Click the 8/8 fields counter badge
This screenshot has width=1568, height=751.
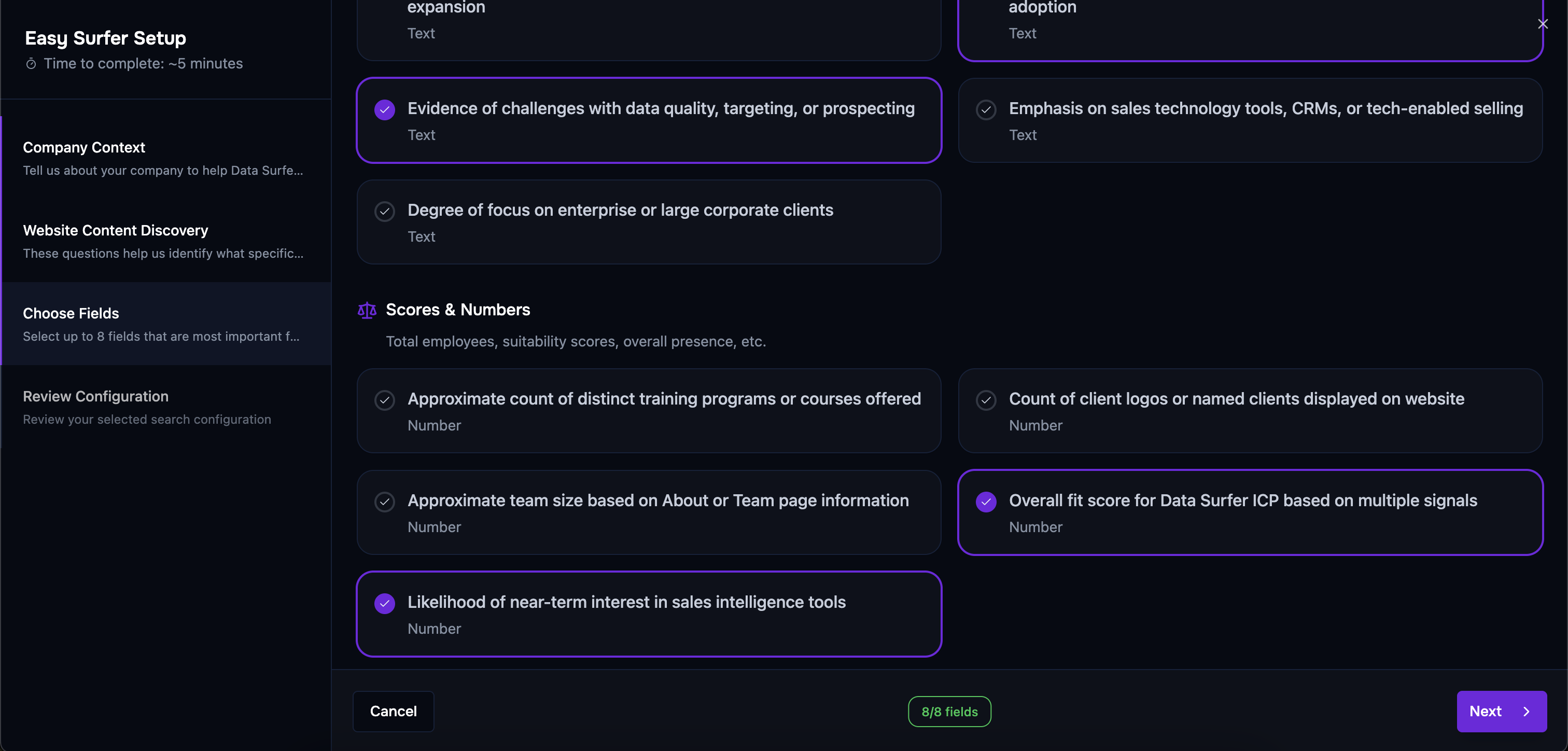point(949,711)
